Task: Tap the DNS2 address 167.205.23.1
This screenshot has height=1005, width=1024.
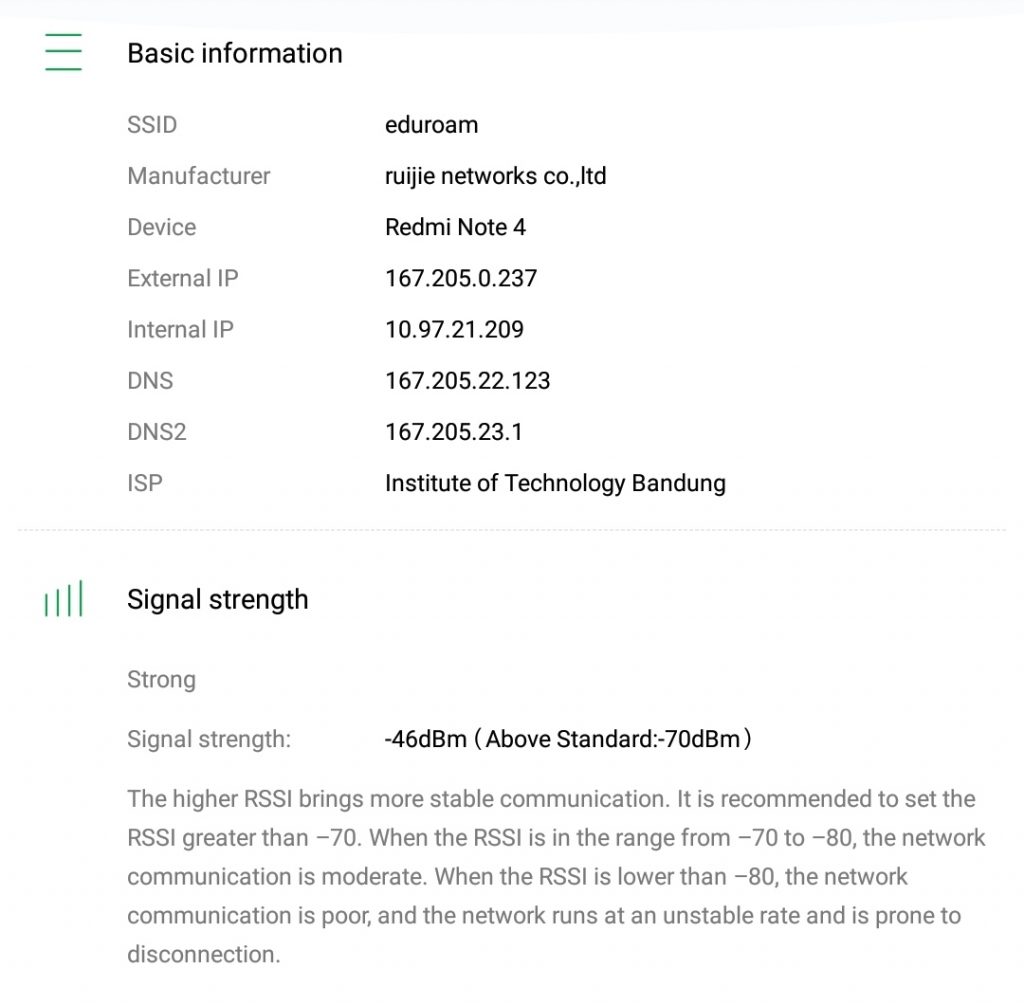Action: point(453,432)
